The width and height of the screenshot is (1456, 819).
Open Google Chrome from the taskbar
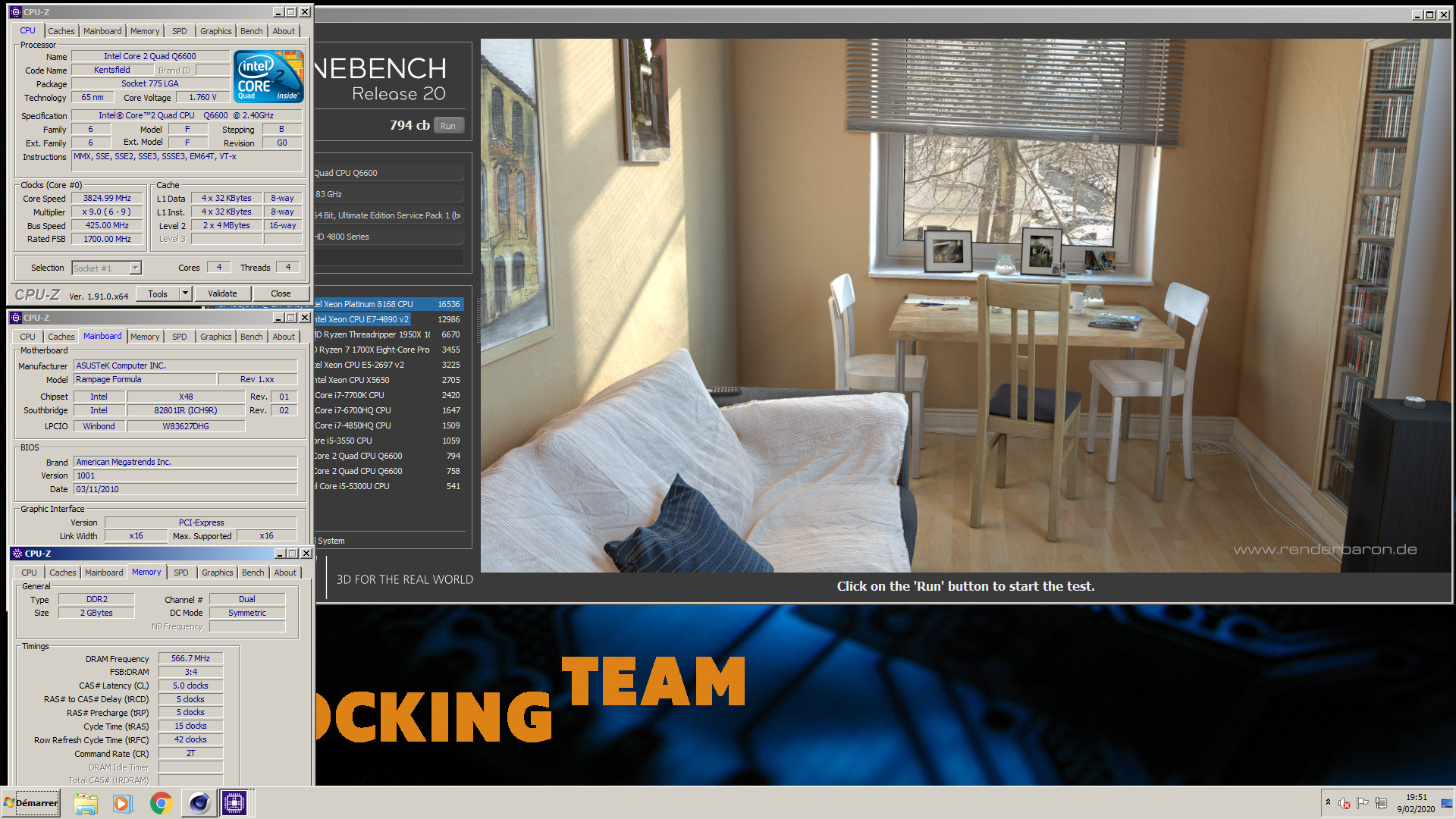161,803
